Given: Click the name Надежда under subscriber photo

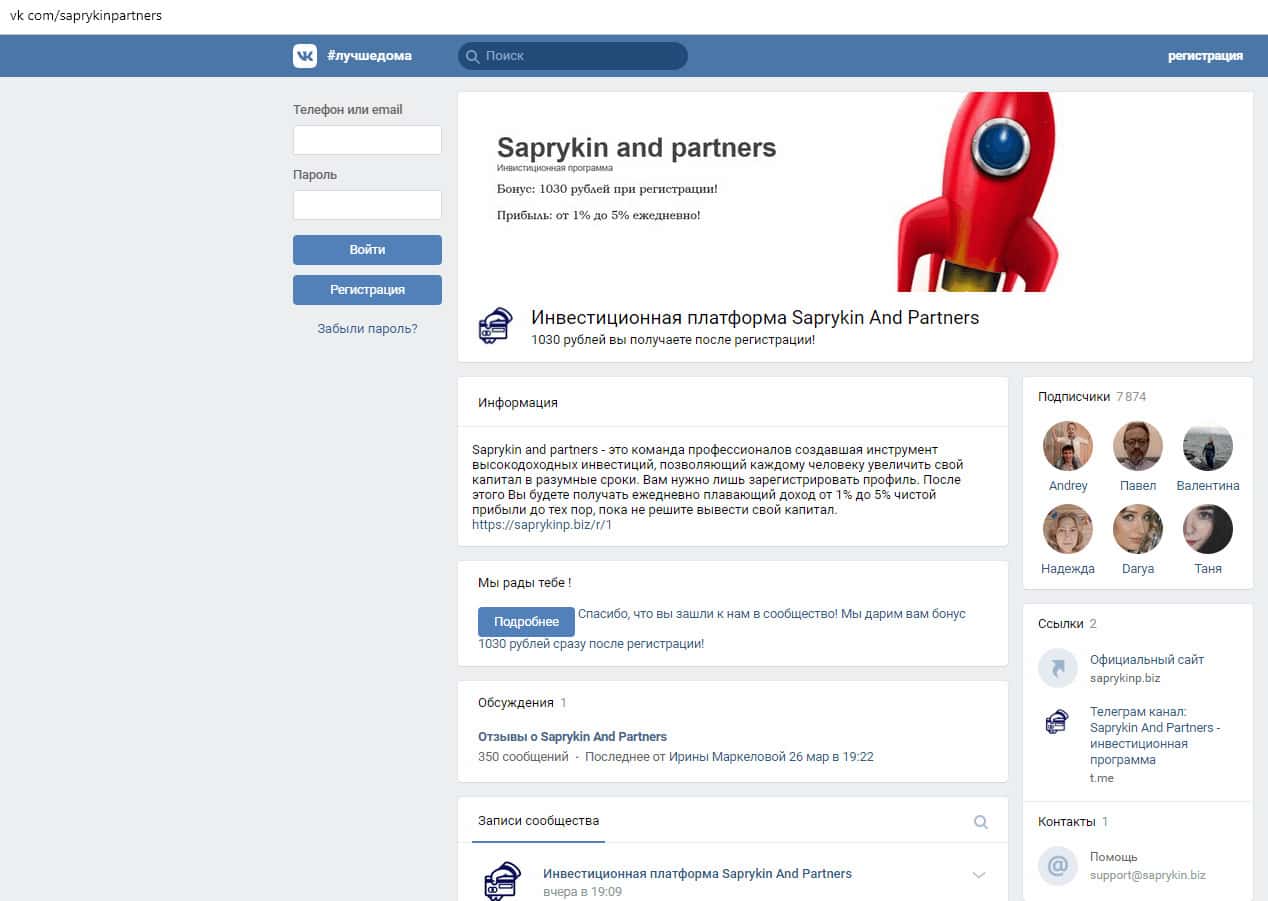Looking at the screenshot, I should [x=1068, y=569].
